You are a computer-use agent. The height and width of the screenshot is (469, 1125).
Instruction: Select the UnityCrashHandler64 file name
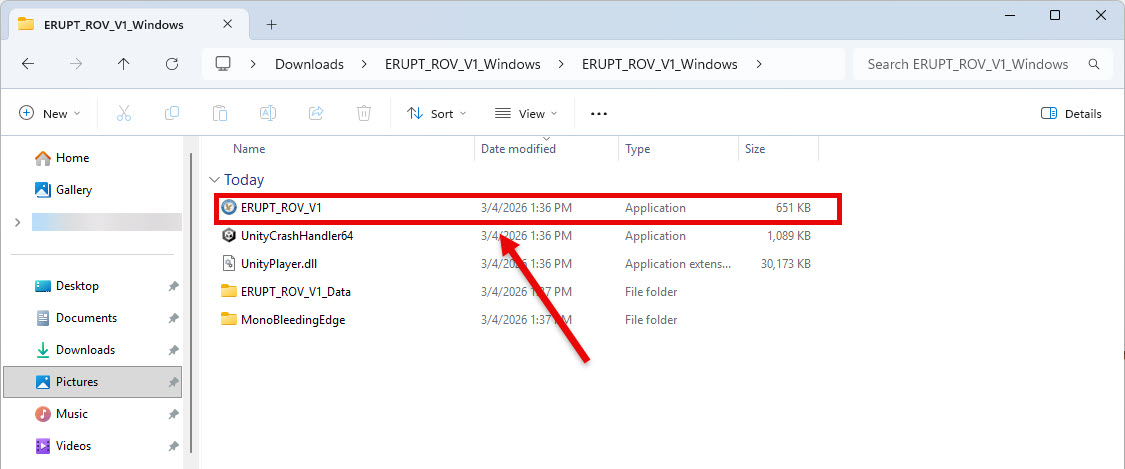click(x=297, y=236)
